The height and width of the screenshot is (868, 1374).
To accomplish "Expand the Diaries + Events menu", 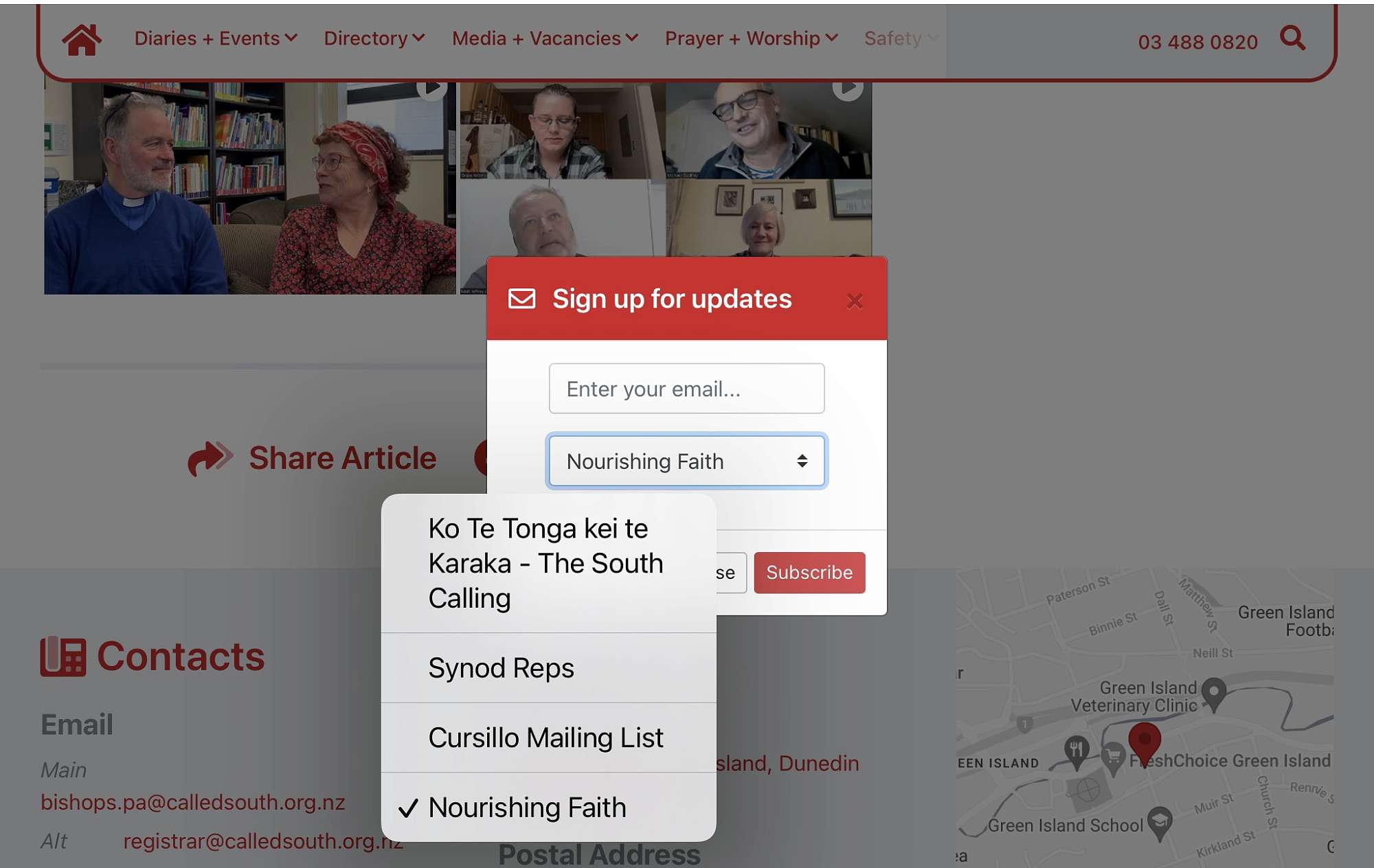I will [x=216, y=38].
